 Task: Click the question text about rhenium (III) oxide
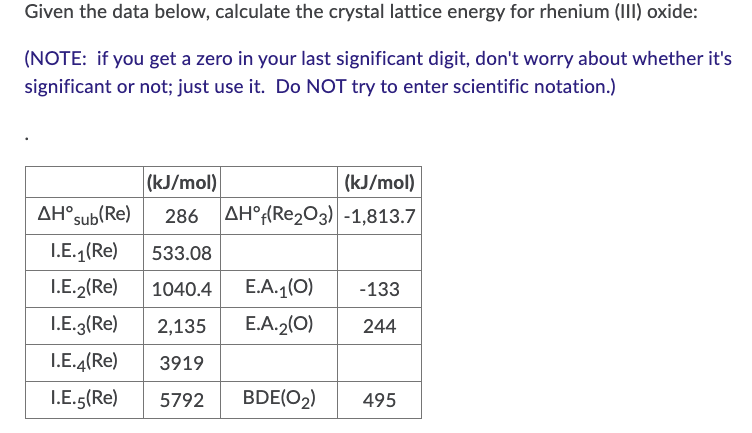pyautogui.click(x=361, y=12)
